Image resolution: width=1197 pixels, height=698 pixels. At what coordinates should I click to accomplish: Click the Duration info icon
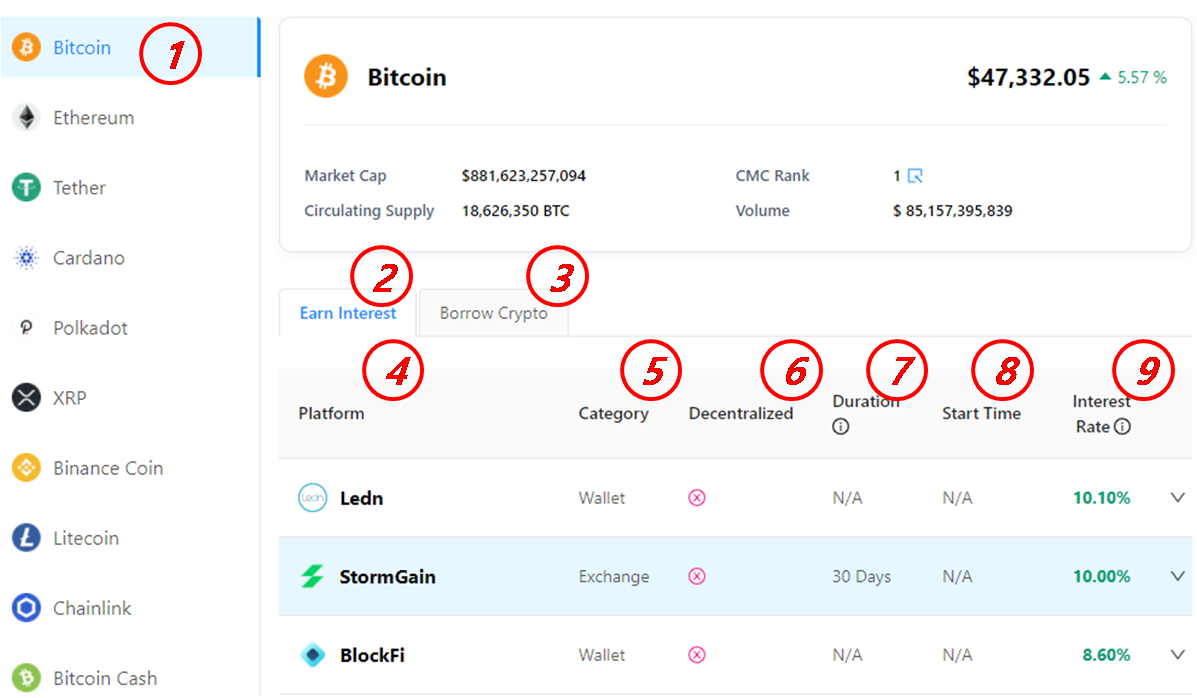(x=840, y=427)
